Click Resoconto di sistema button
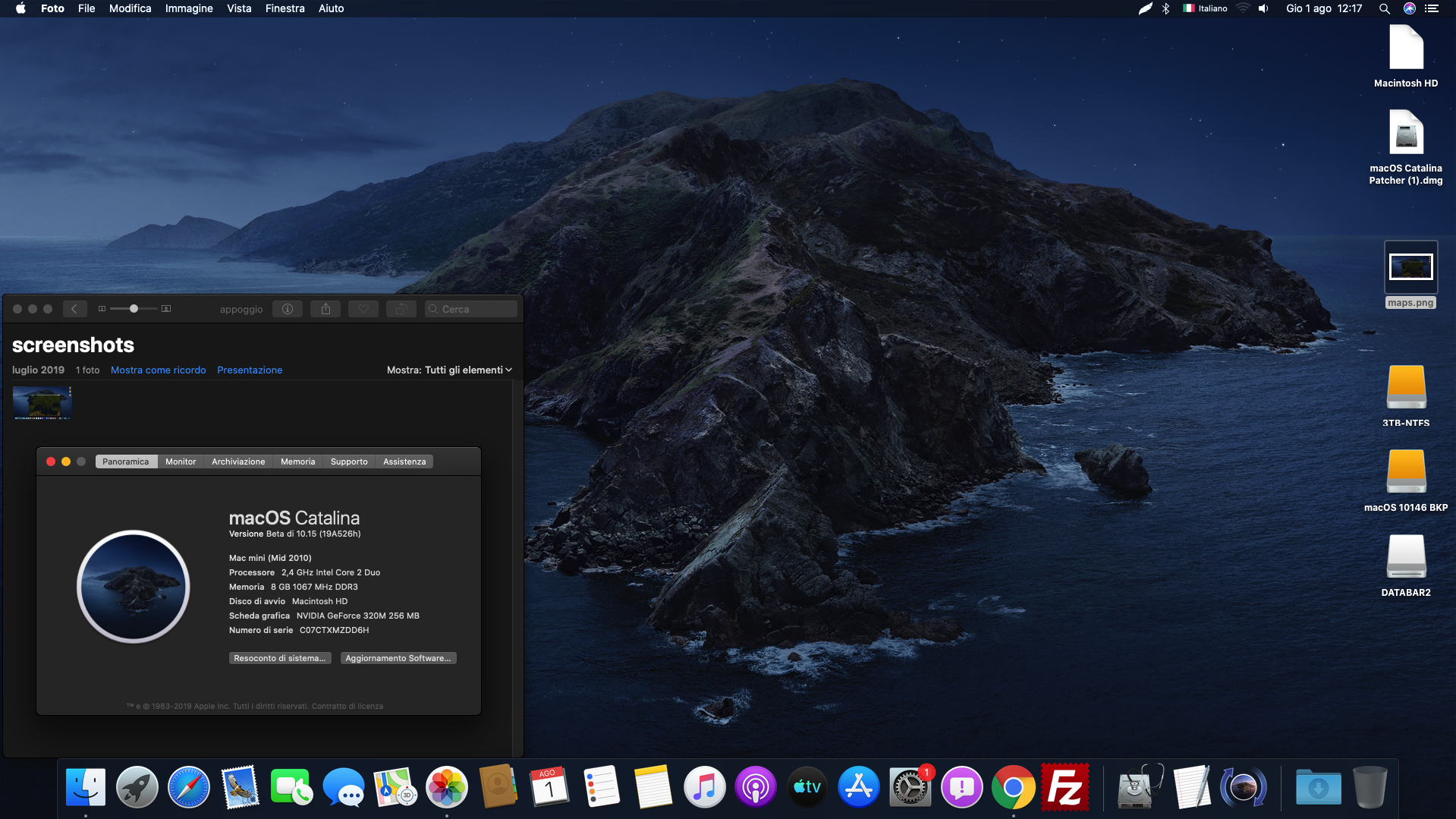1456x819 pixels. click(x=279, y=658)
